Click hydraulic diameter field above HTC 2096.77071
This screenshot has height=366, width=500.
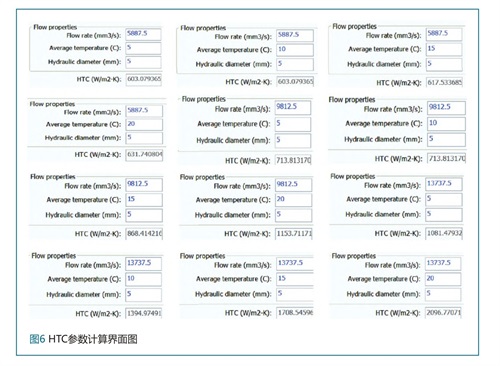443,294
